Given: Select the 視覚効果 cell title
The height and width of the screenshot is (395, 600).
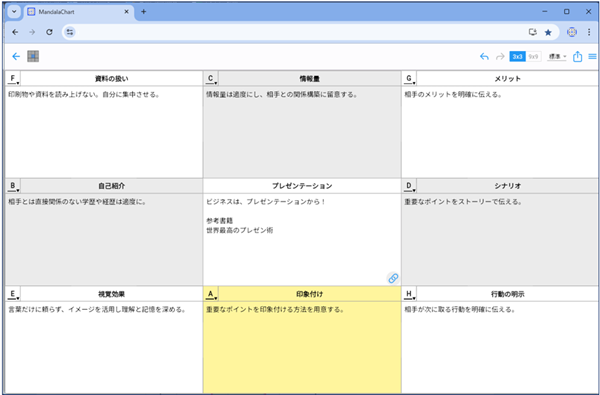Looking at the screenshot, I should click(x=111, y=294).
